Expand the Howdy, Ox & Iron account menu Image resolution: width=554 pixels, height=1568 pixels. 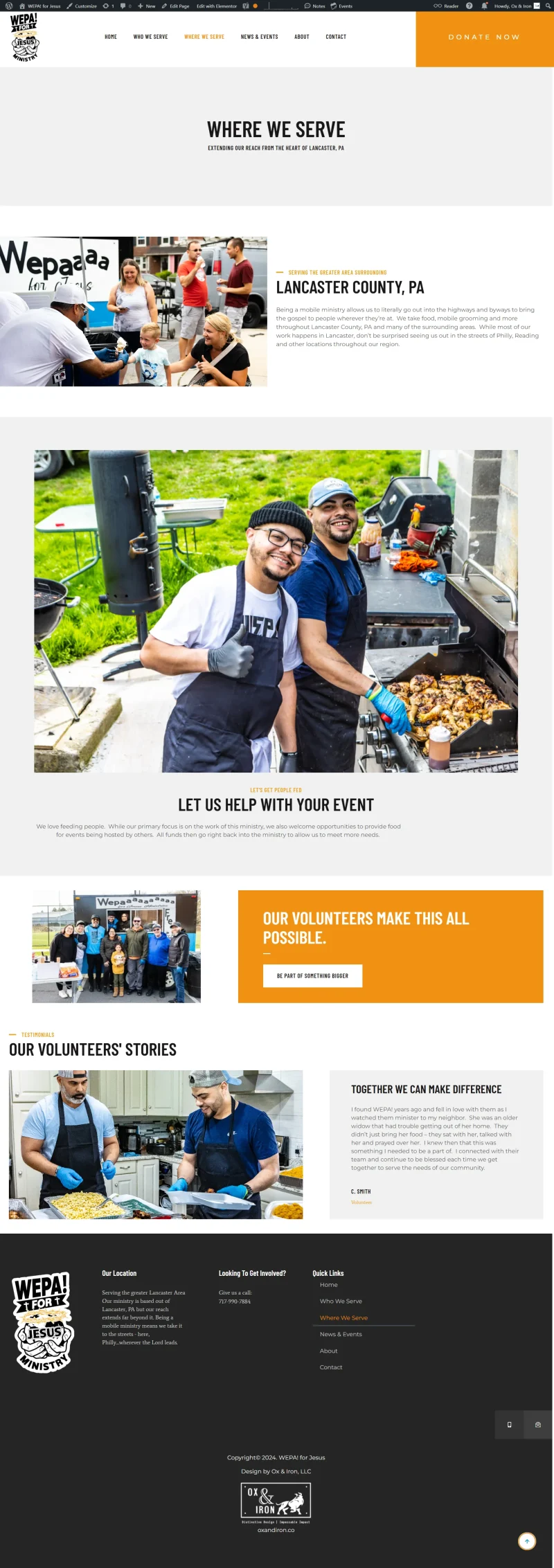[x=517, y=6]
